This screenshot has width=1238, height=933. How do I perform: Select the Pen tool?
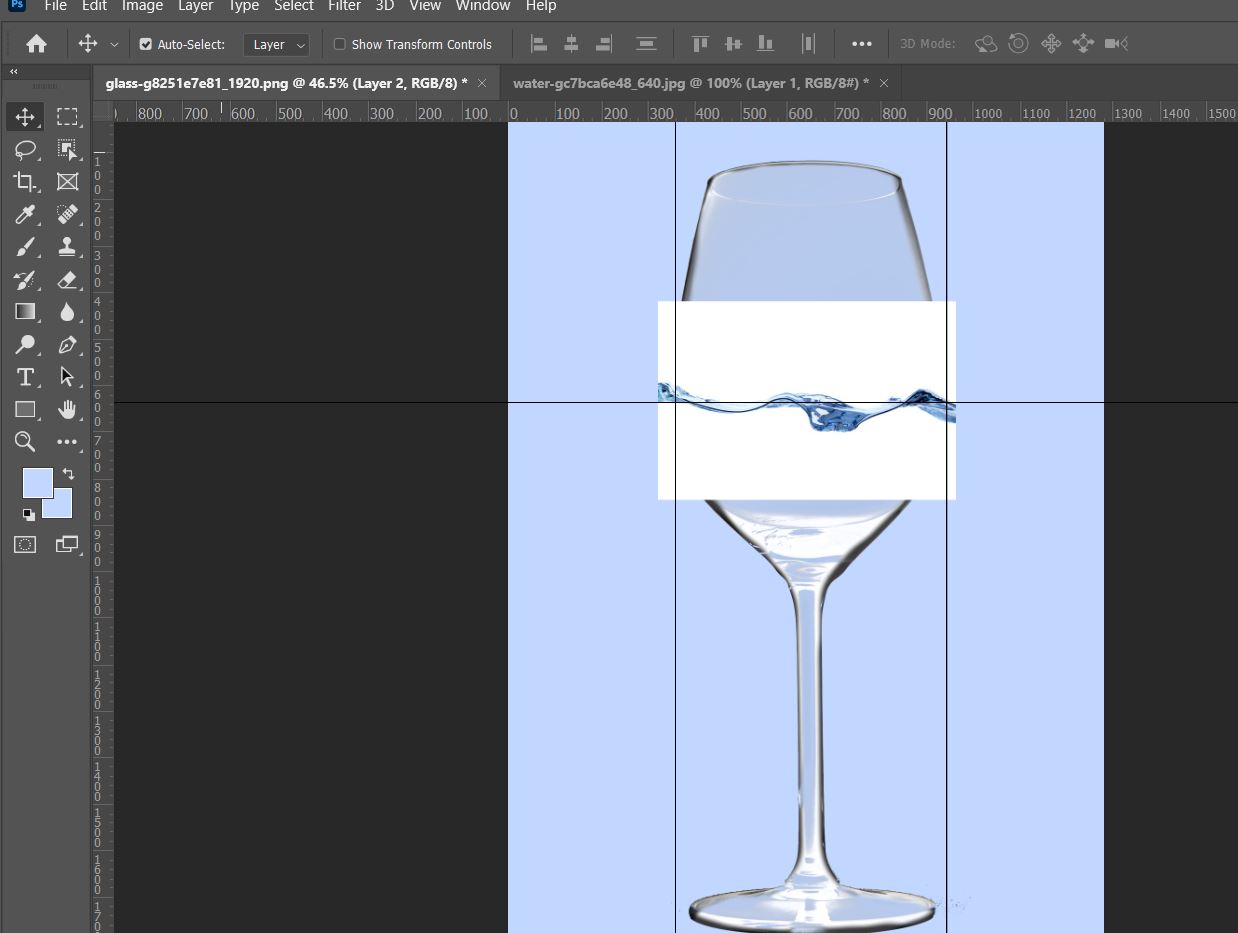[x=67, y=345]
